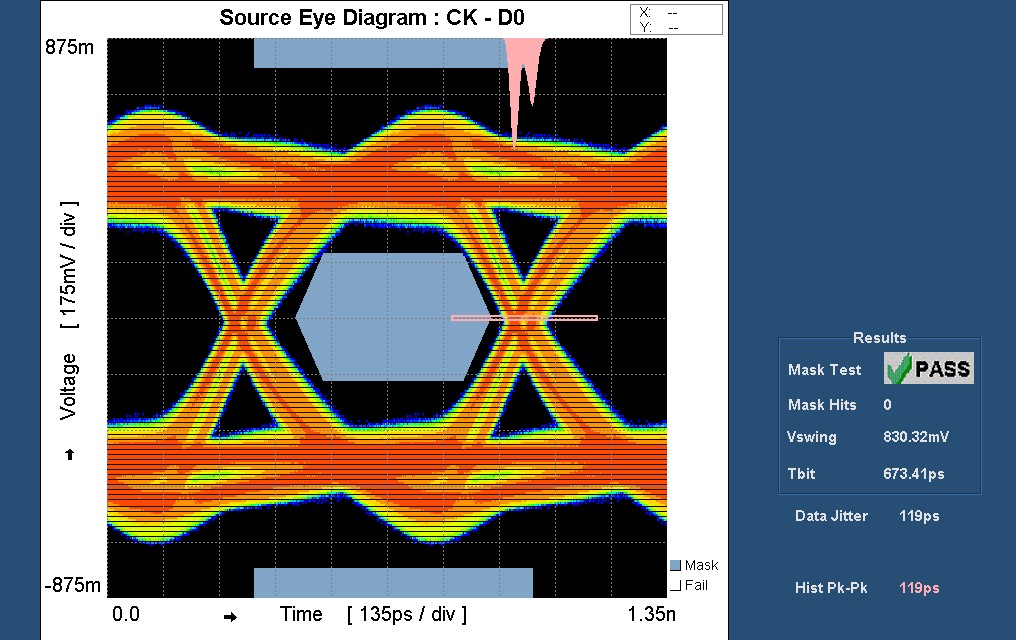This screenshot has width=1016, height=640.
Task: Click the top blue mask rectangle
Action: [380, 53]
